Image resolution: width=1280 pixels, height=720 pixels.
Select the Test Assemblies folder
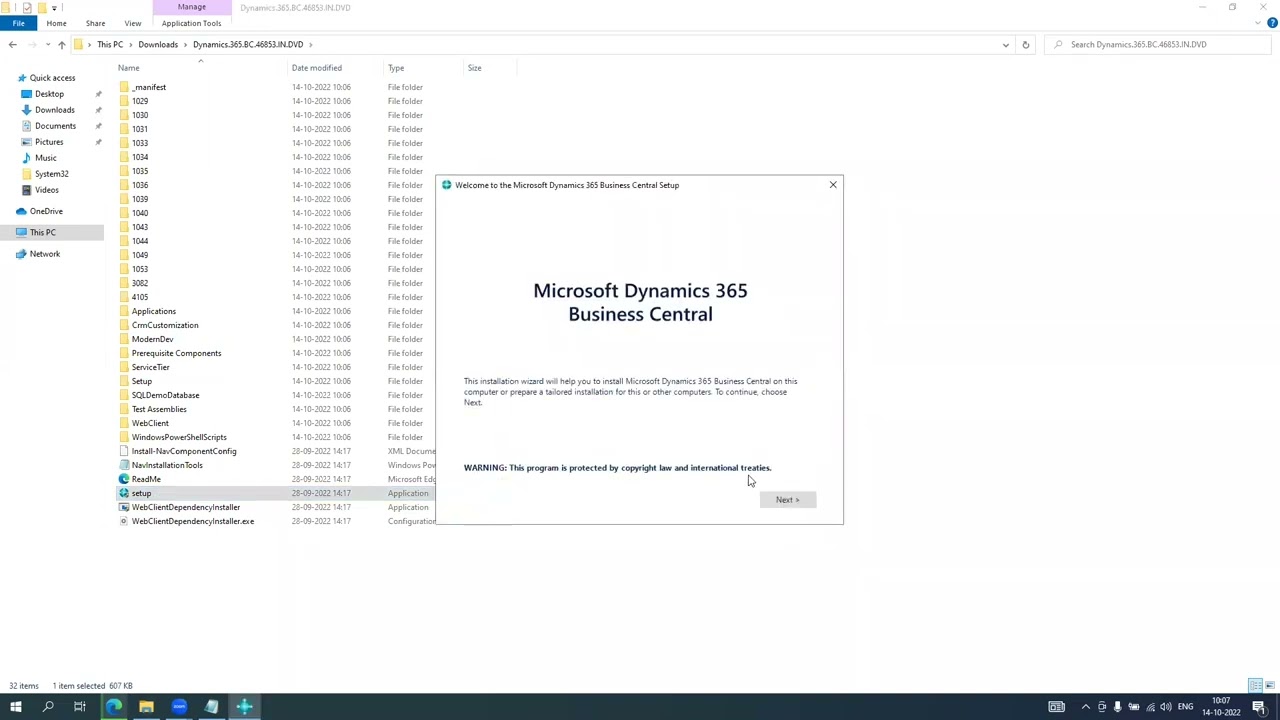[159, 409]
